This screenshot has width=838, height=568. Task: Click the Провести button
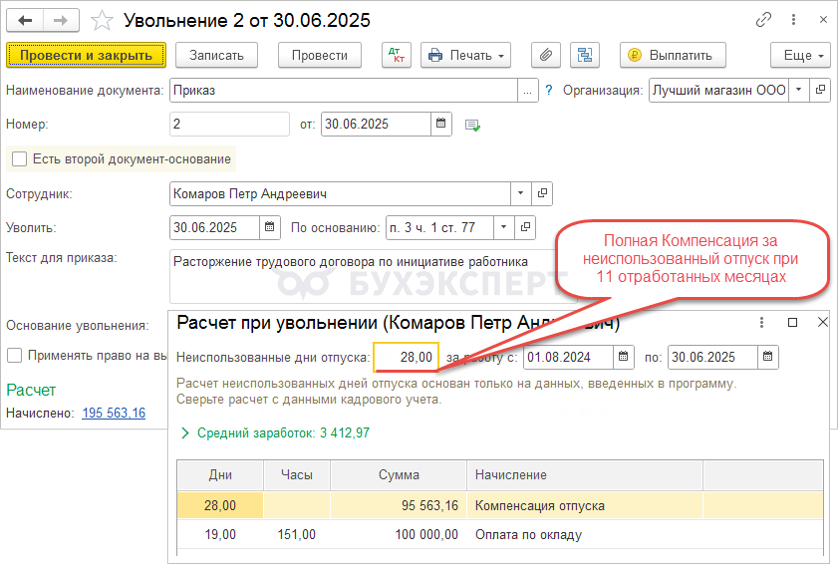click(320, 55)
